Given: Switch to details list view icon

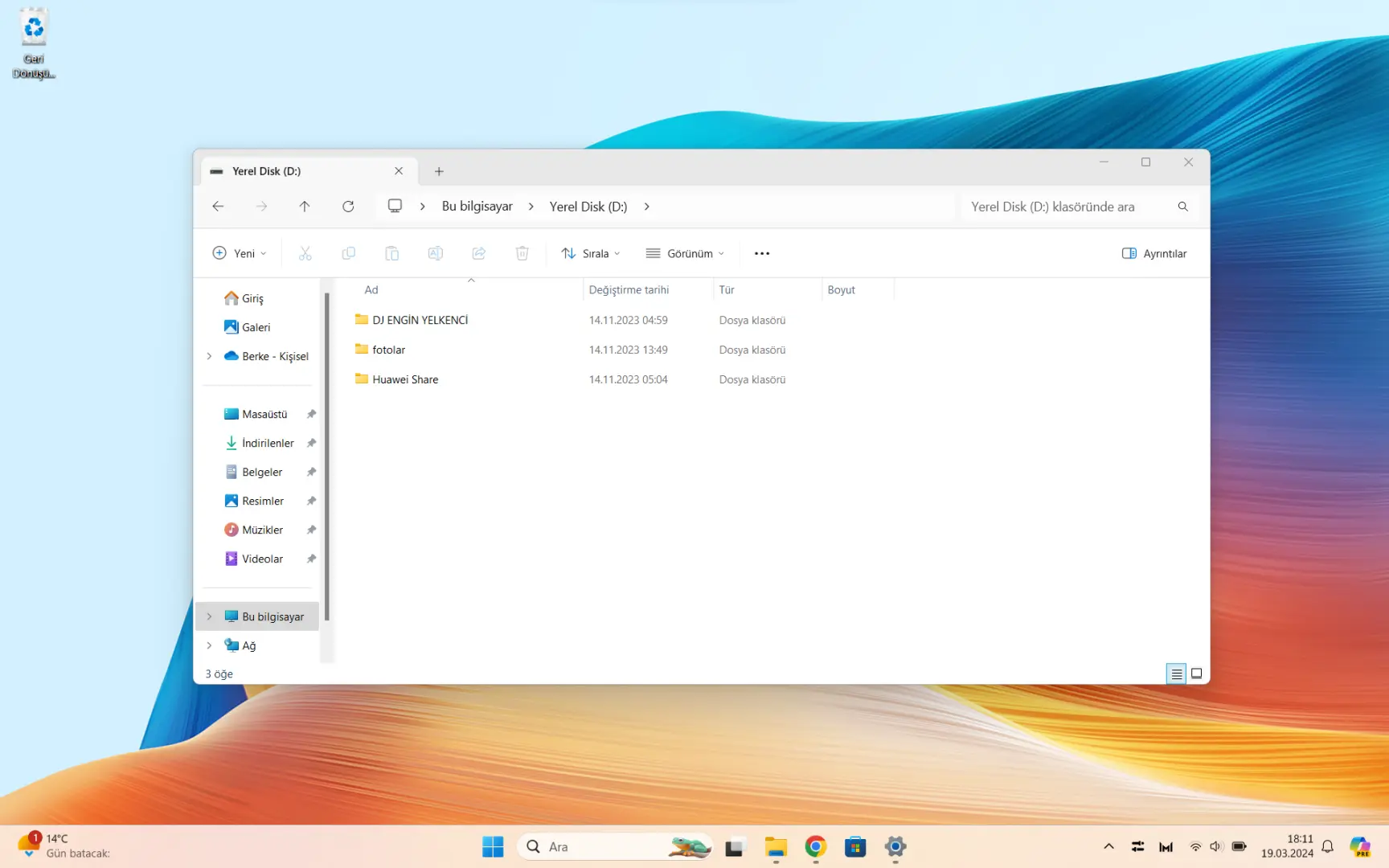Looking at the screenshot, I should click(x=1177, y=674).
